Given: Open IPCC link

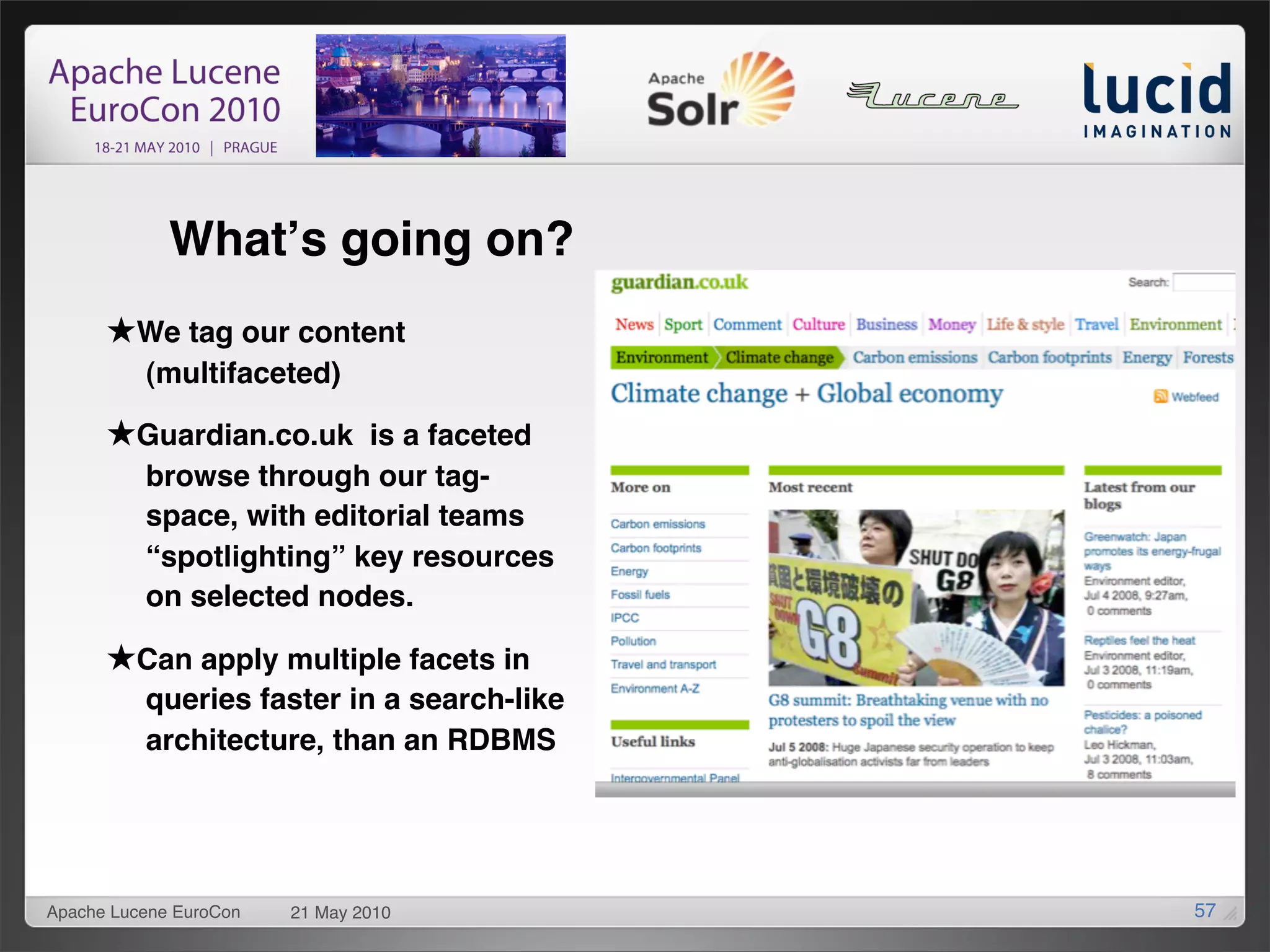Looking at the screenshot, I should [624, 618].
